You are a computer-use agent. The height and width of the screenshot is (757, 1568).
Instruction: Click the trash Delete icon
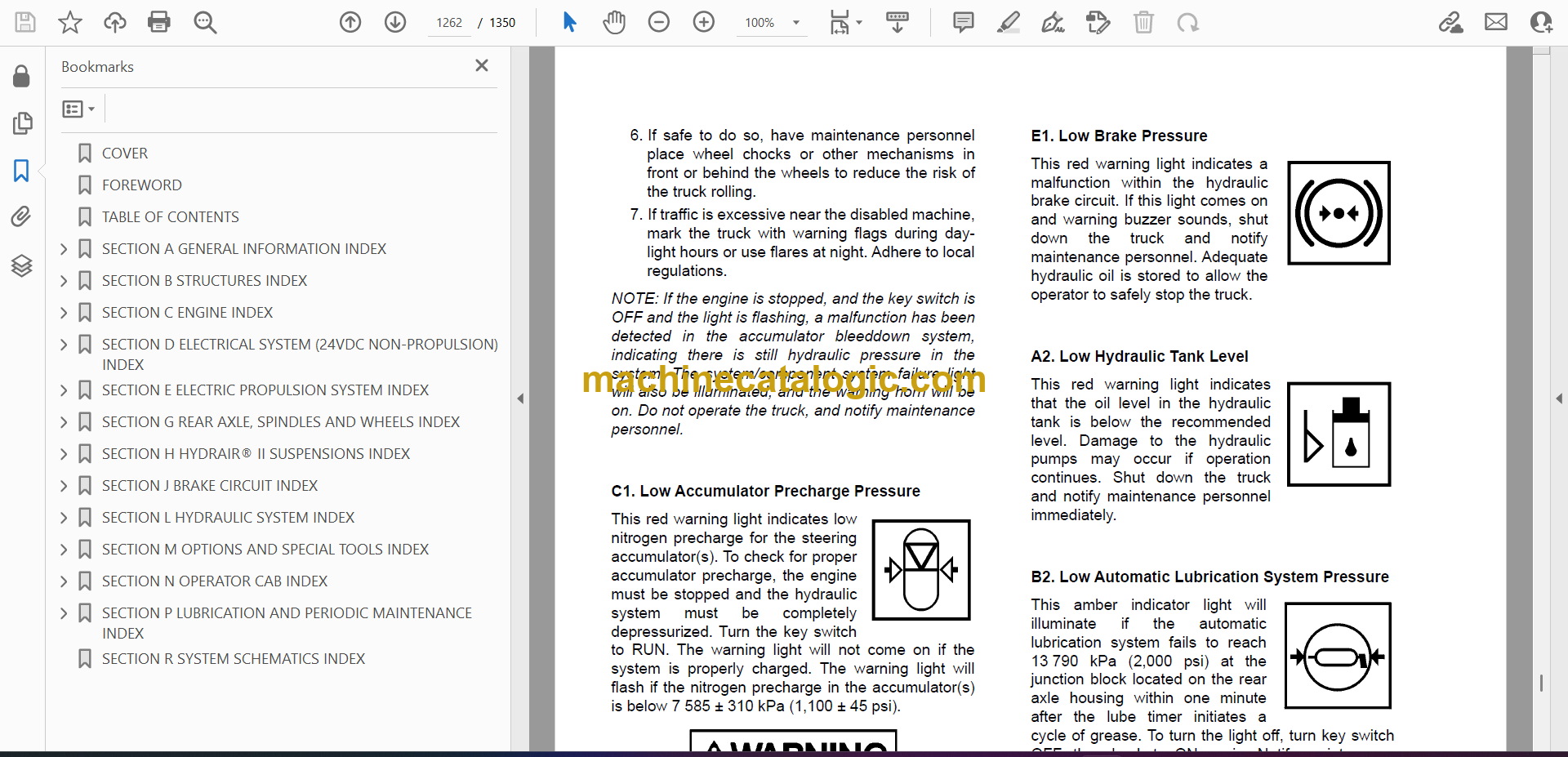(1143, 22)
